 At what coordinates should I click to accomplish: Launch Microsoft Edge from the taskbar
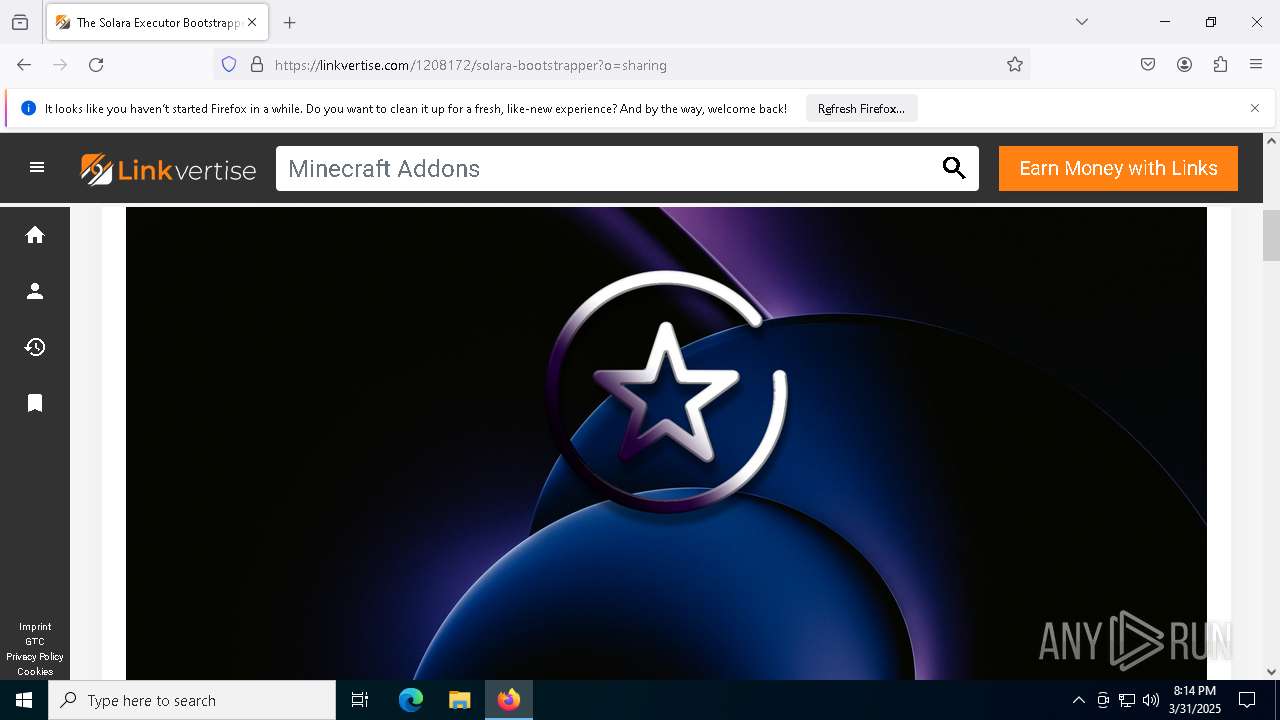(x=411, y=700)
